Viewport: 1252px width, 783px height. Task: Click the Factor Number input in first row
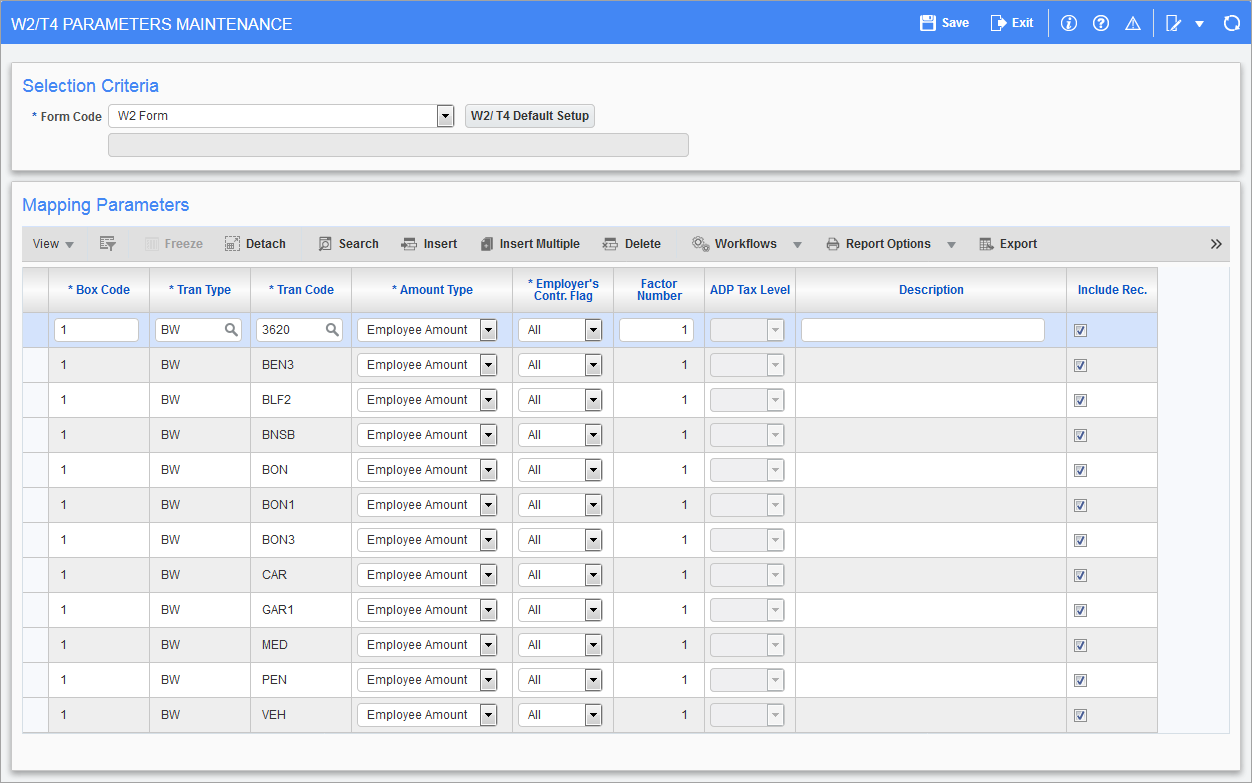[656, 330]
